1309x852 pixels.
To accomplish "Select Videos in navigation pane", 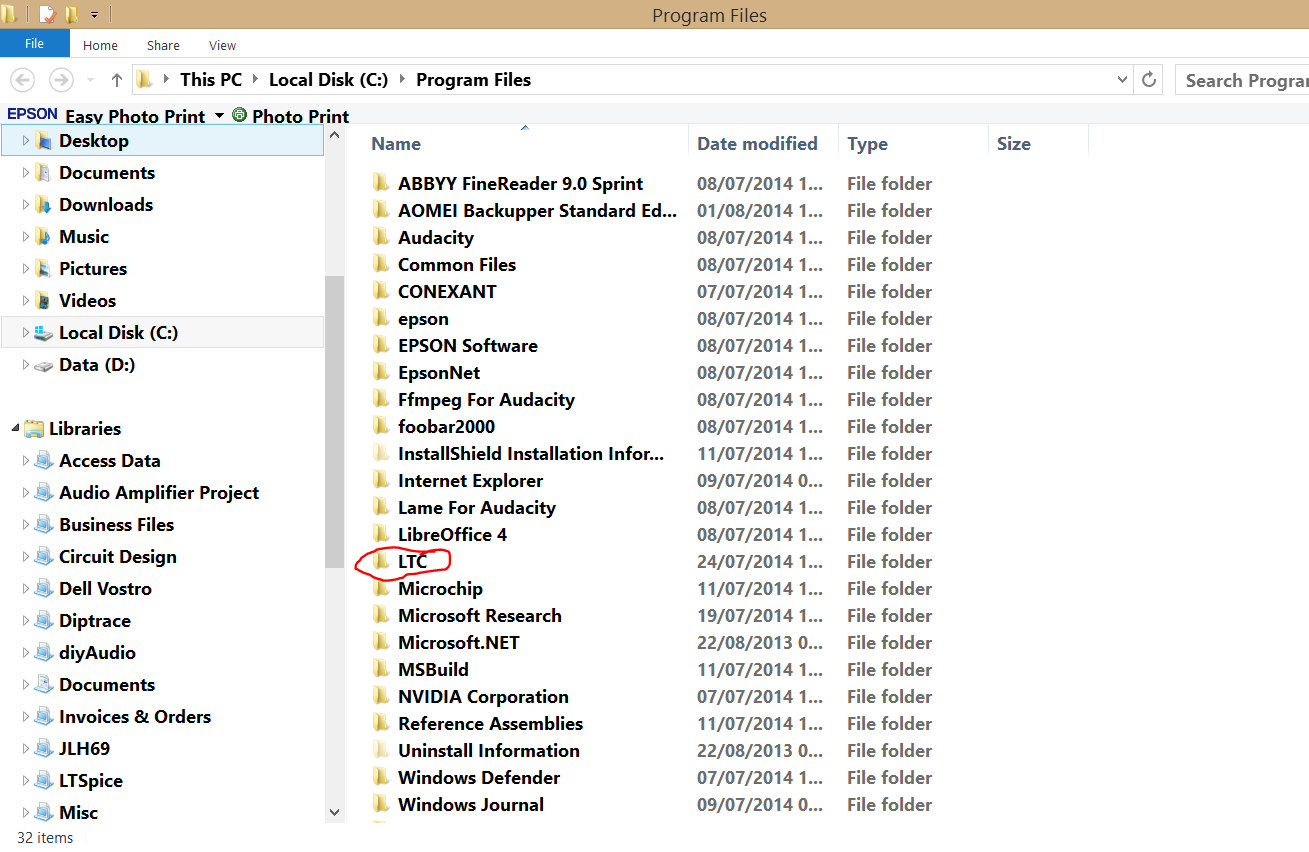I will [x=87, y=301].
